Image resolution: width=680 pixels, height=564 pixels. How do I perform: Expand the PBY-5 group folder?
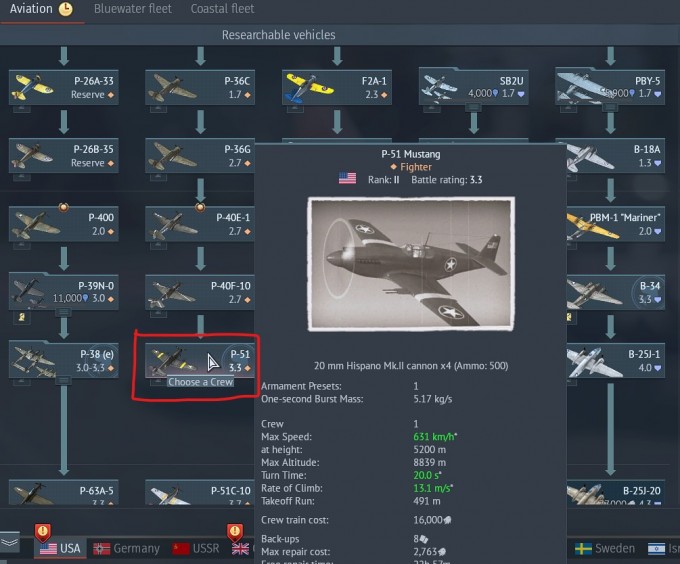[x=610, y=107]
